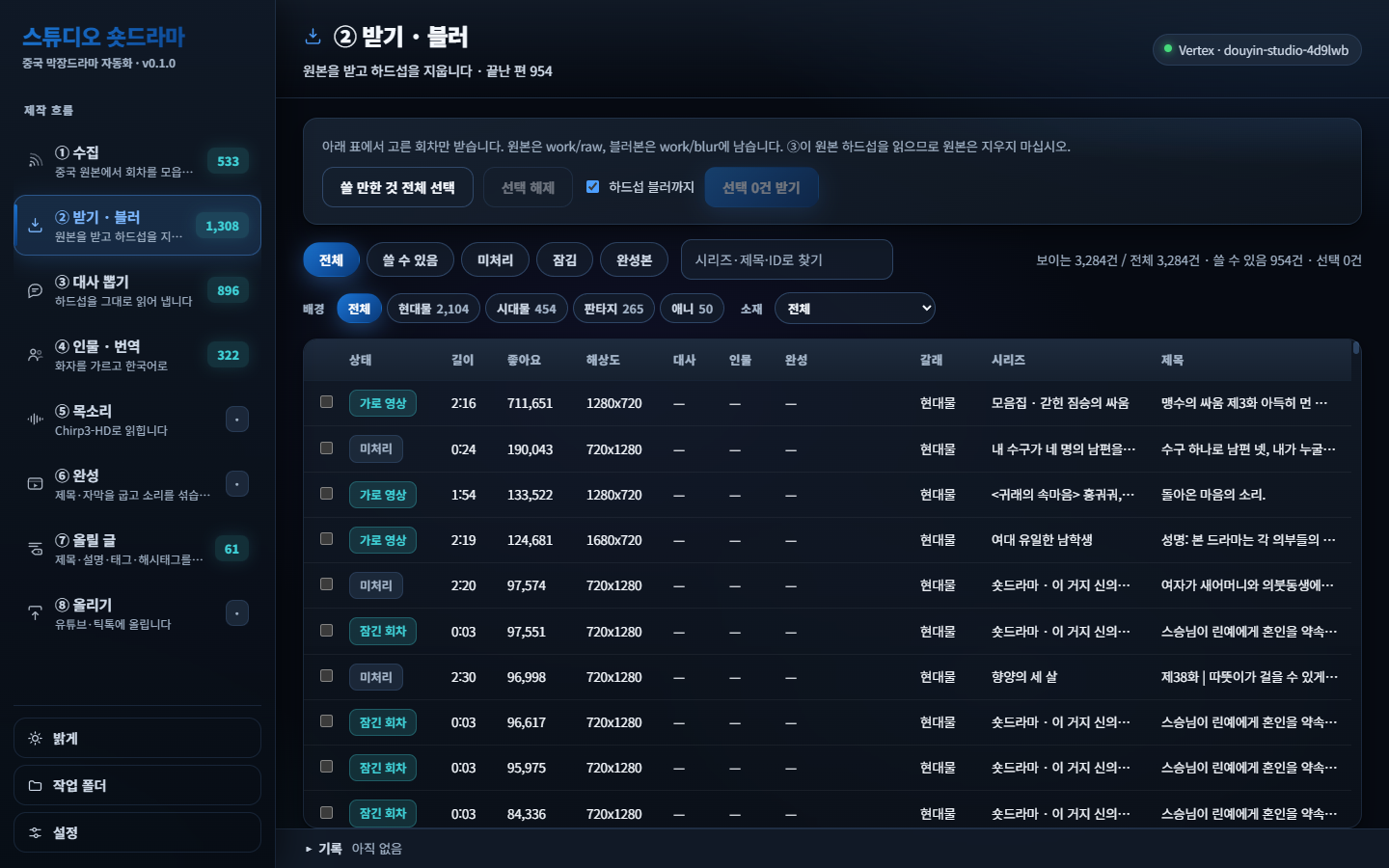Click the green status dot before Vertex
The height and width of the screenshot is (868, 1389).
click(1168, 49)
